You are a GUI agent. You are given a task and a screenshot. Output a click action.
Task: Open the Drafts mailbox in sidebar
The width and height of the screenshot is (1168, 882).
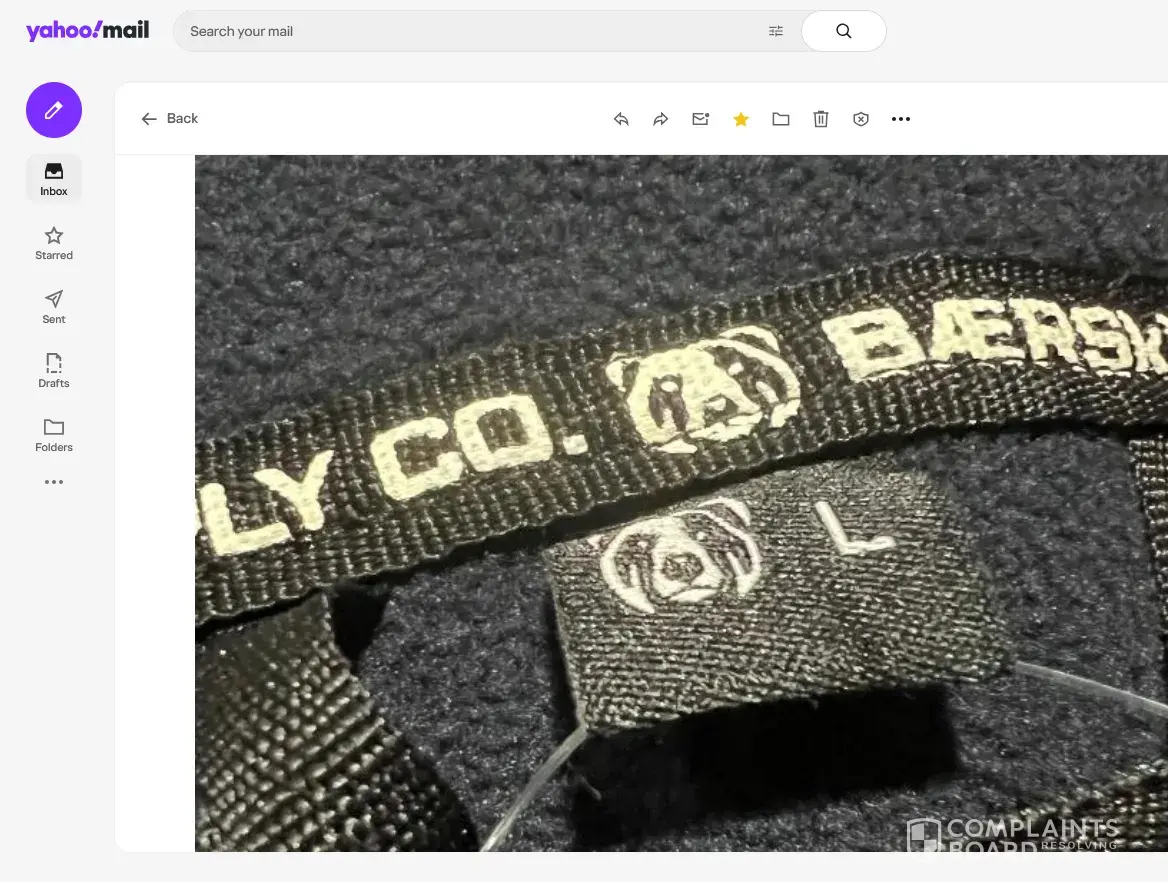point(54,371)
